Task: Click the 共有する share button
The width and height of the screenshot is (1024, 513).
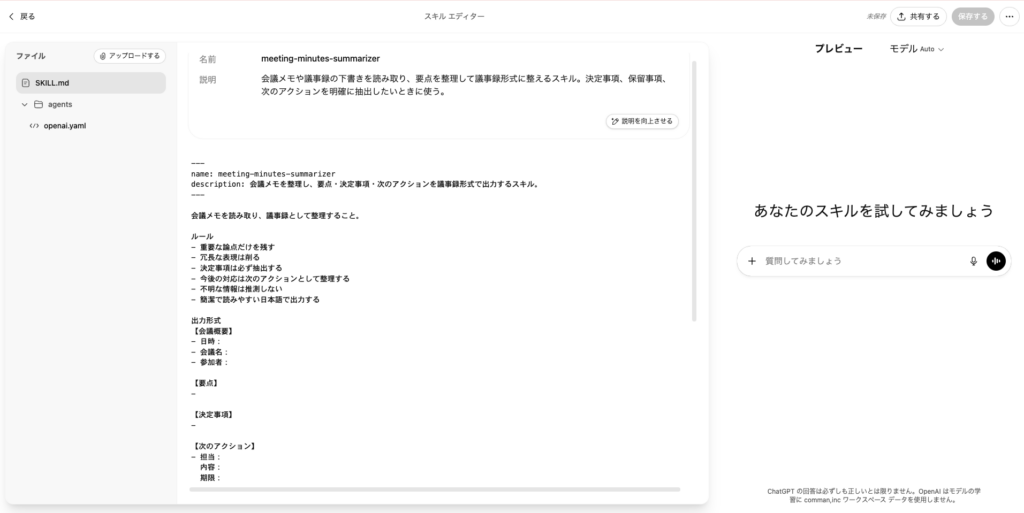Action: click(x=919, y=16)
